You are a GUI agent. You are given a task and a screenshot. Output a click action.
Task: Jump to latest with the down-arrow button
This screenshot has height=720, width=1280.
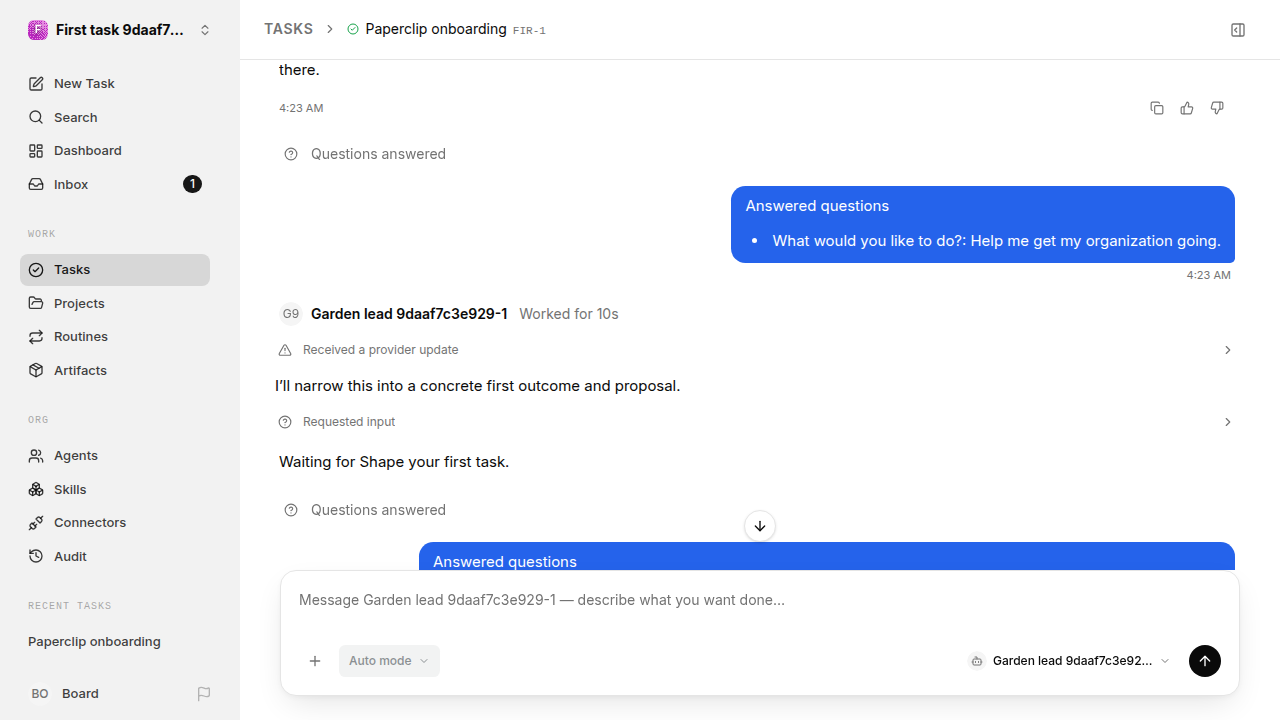tap(760, 526)
